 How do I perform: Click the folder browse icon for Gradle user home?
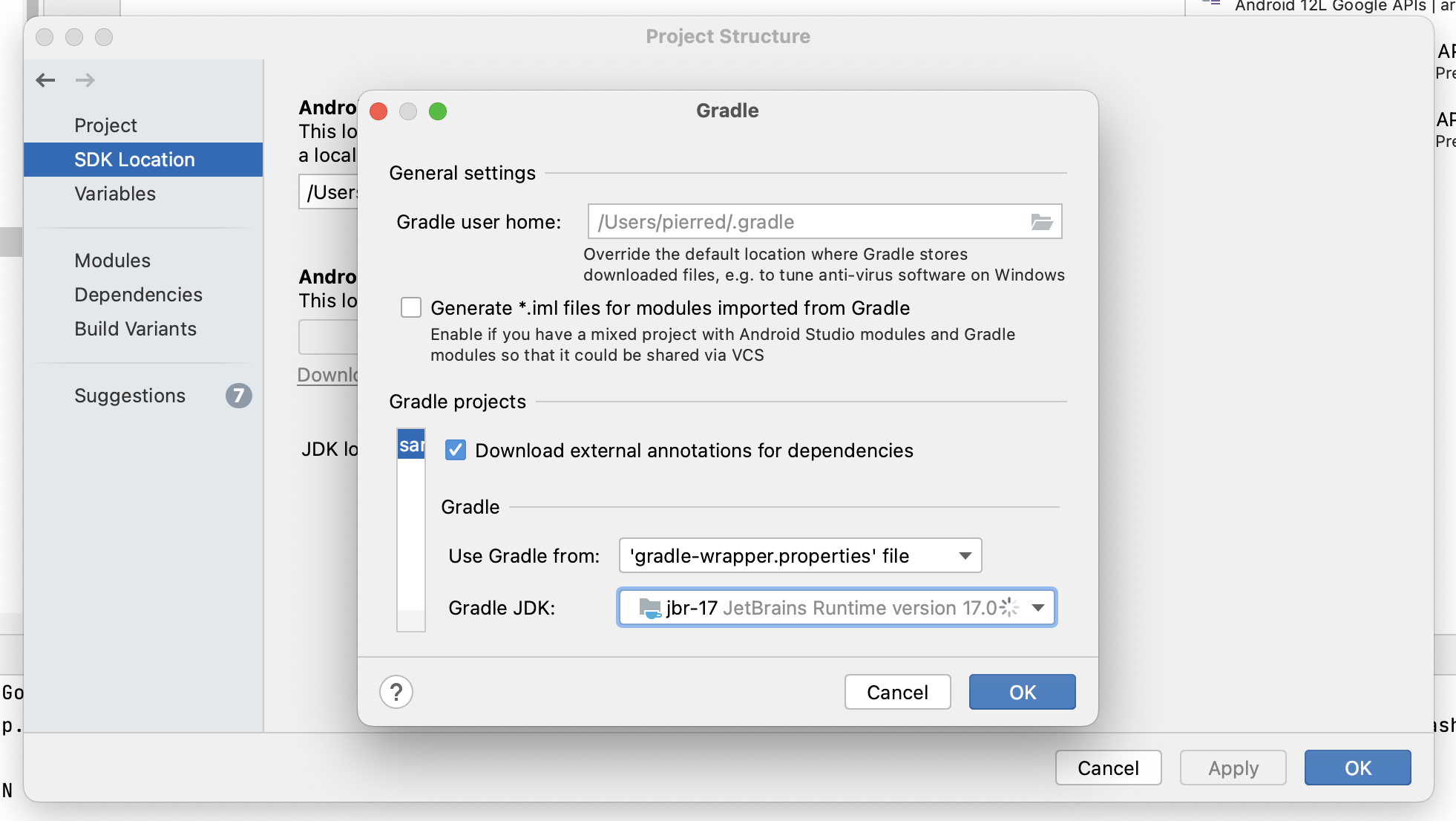(x=1042, y=221)
